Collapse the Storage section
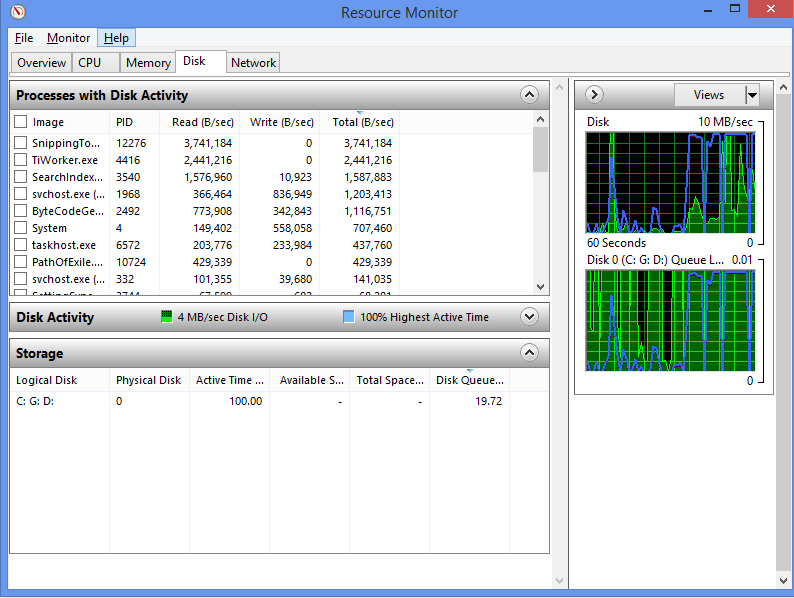794x598 pixels. tap(529, 352)
